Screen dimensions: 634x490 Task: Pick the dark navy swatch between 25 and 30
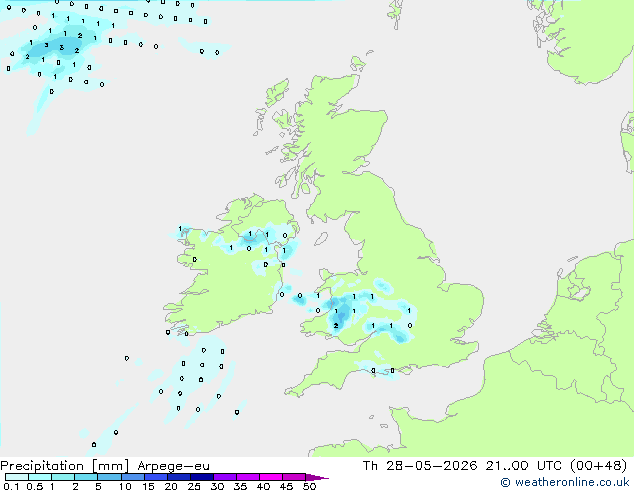pos(202,477)
